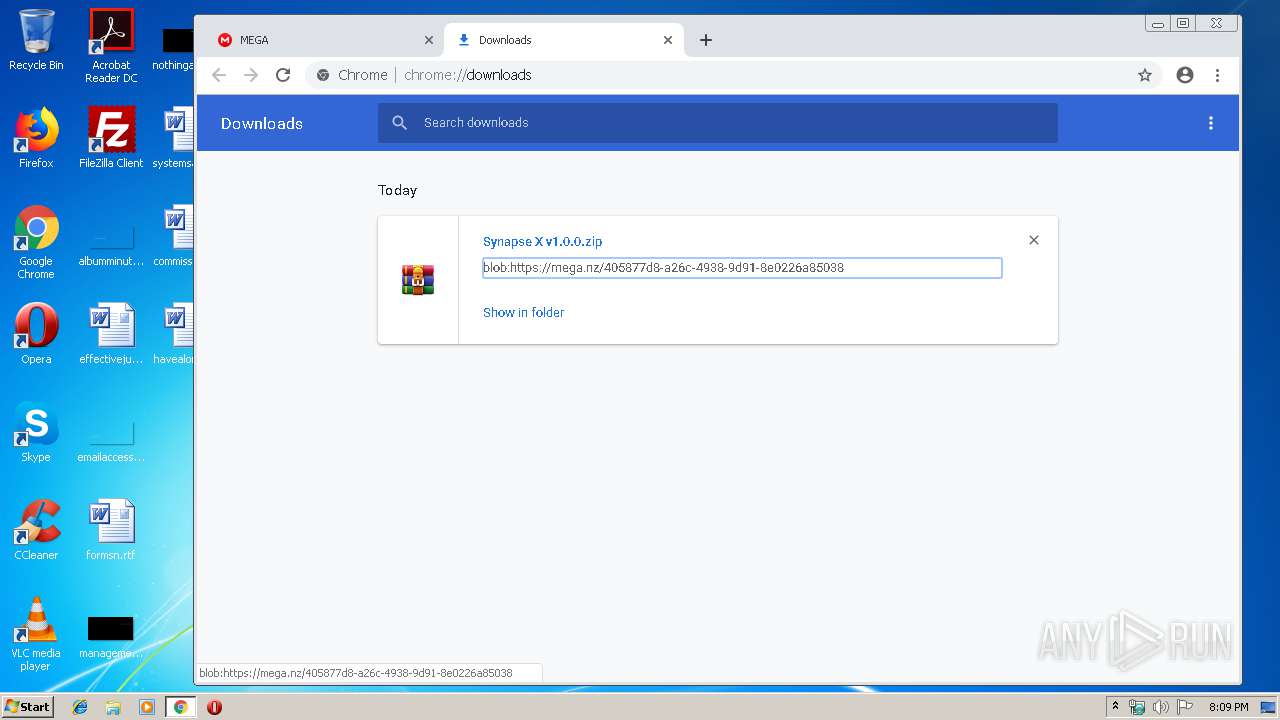Launch Internet Explorer from taskbar
The image size is (1280, 720).
tap(80, 707)
